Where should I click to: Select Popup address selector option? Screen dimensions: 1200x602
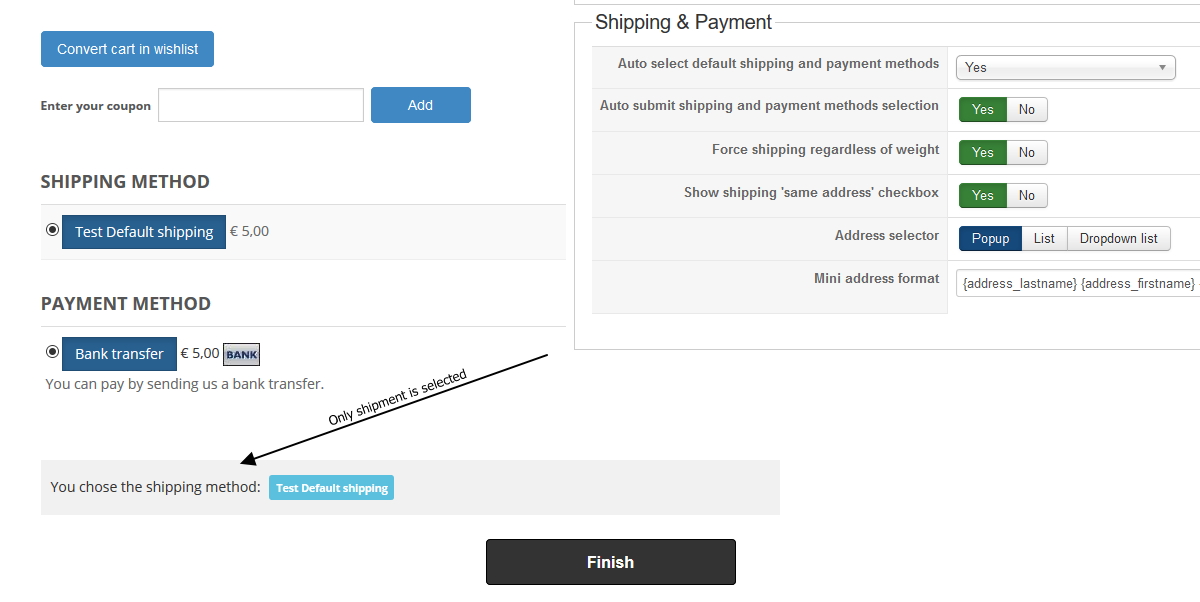pos(990,238)
